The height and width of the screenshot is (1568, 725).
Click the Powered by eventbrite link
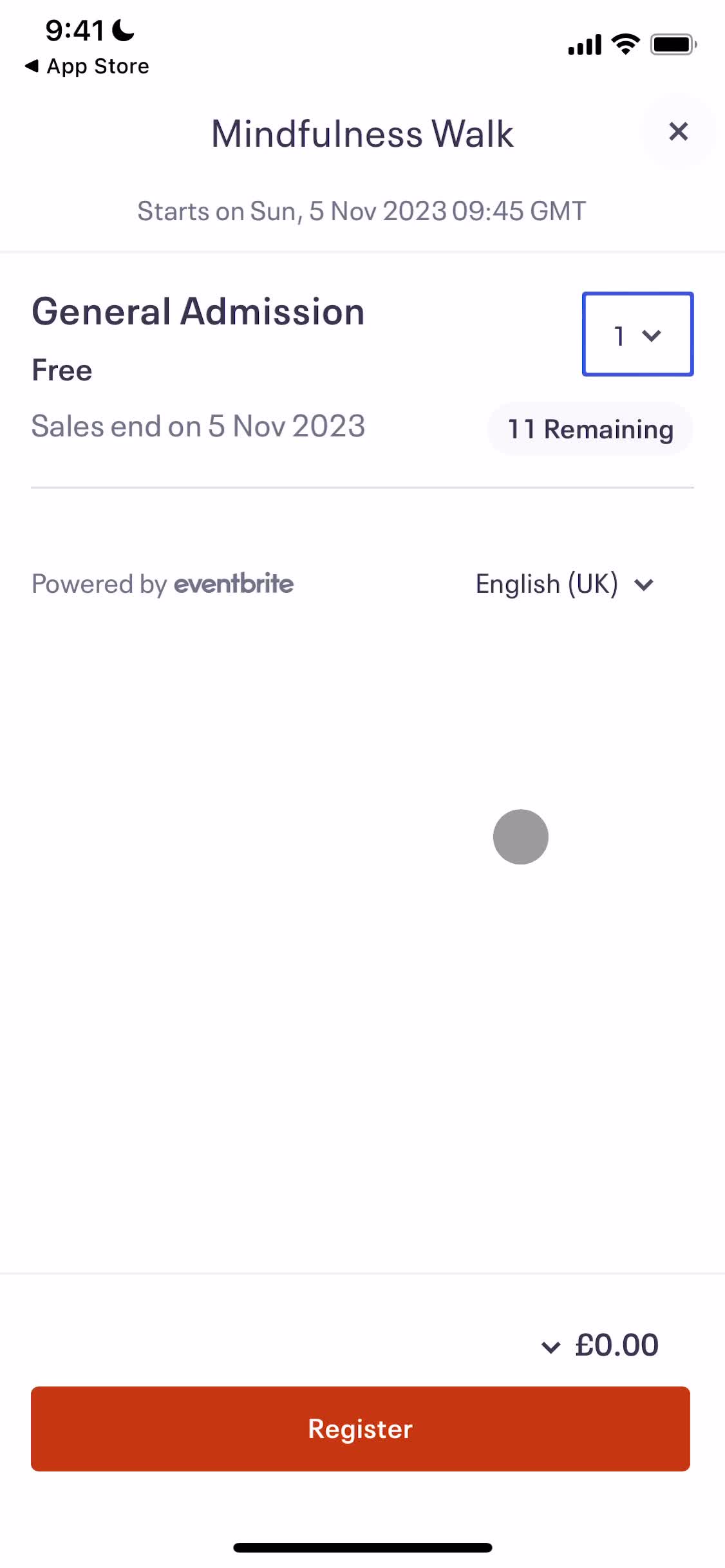(162, 584)
